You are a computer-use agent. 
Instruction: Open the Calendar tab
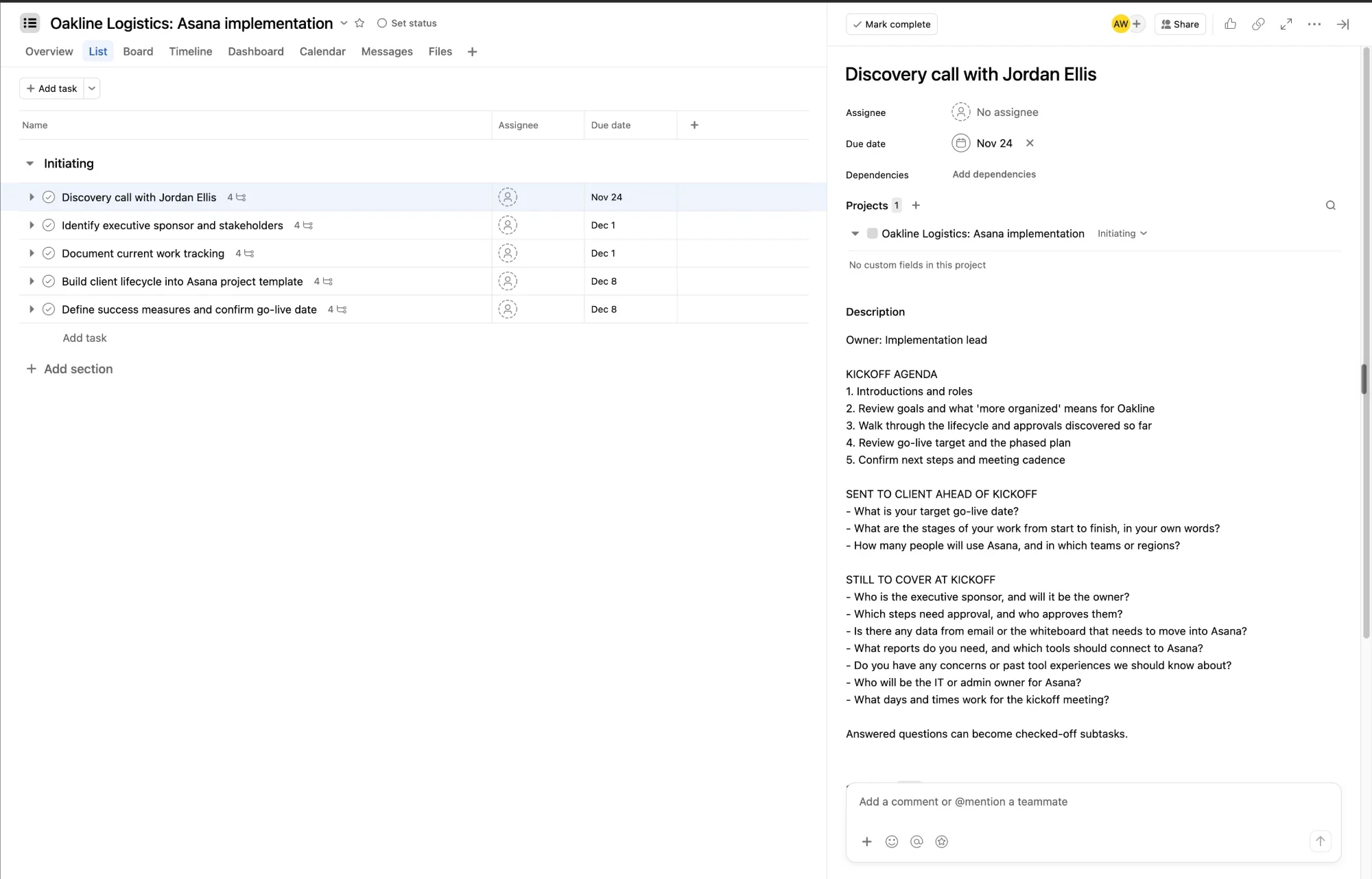tap(322, 51)
